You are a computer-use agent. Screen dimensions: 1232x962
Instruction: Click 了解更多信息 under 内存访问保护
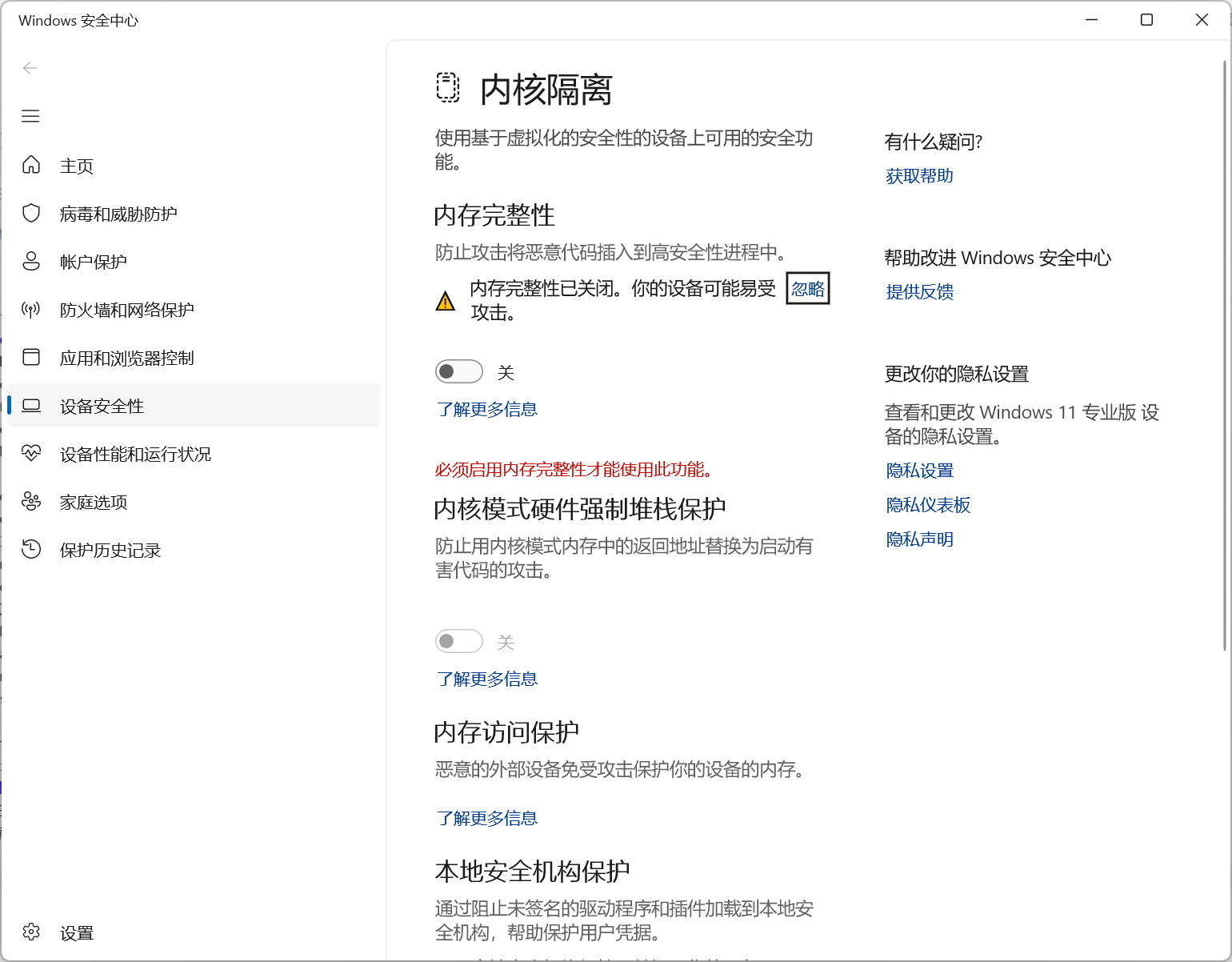(x=486, y=818)
